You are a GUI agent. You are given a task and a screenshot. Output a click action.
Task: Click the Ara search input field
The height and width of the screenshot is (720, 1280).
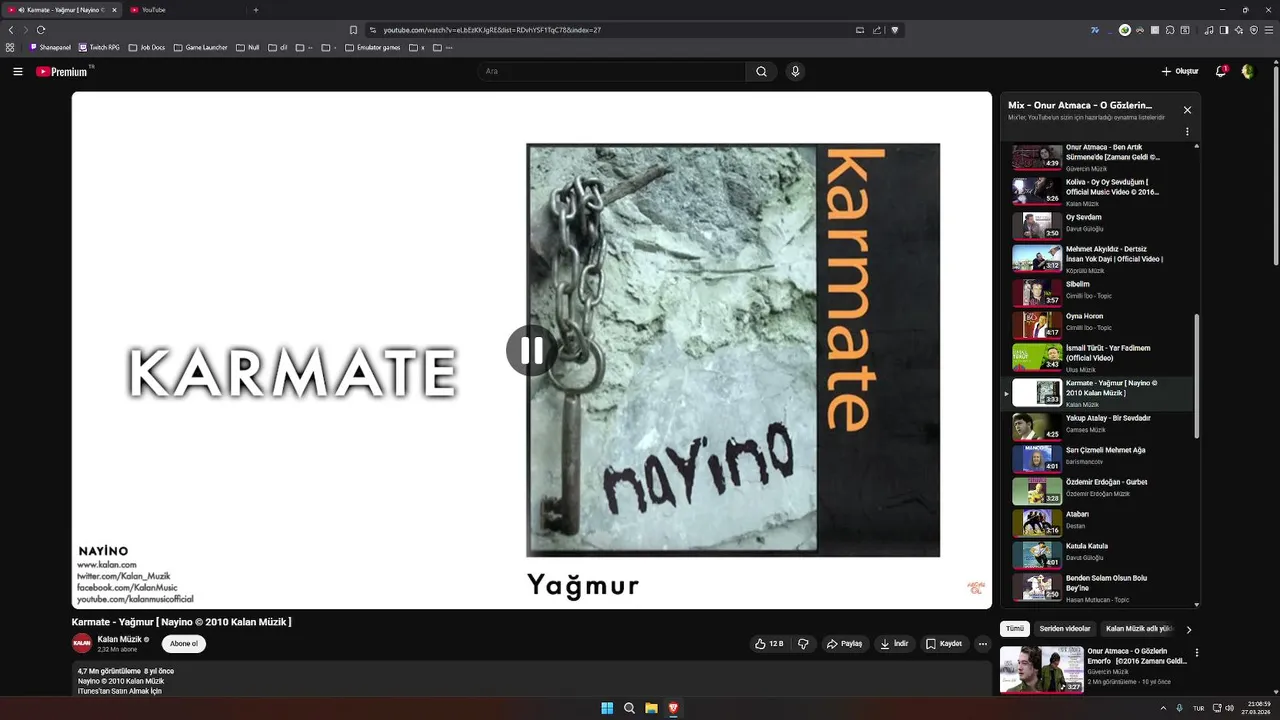click(x=612, y=71)
